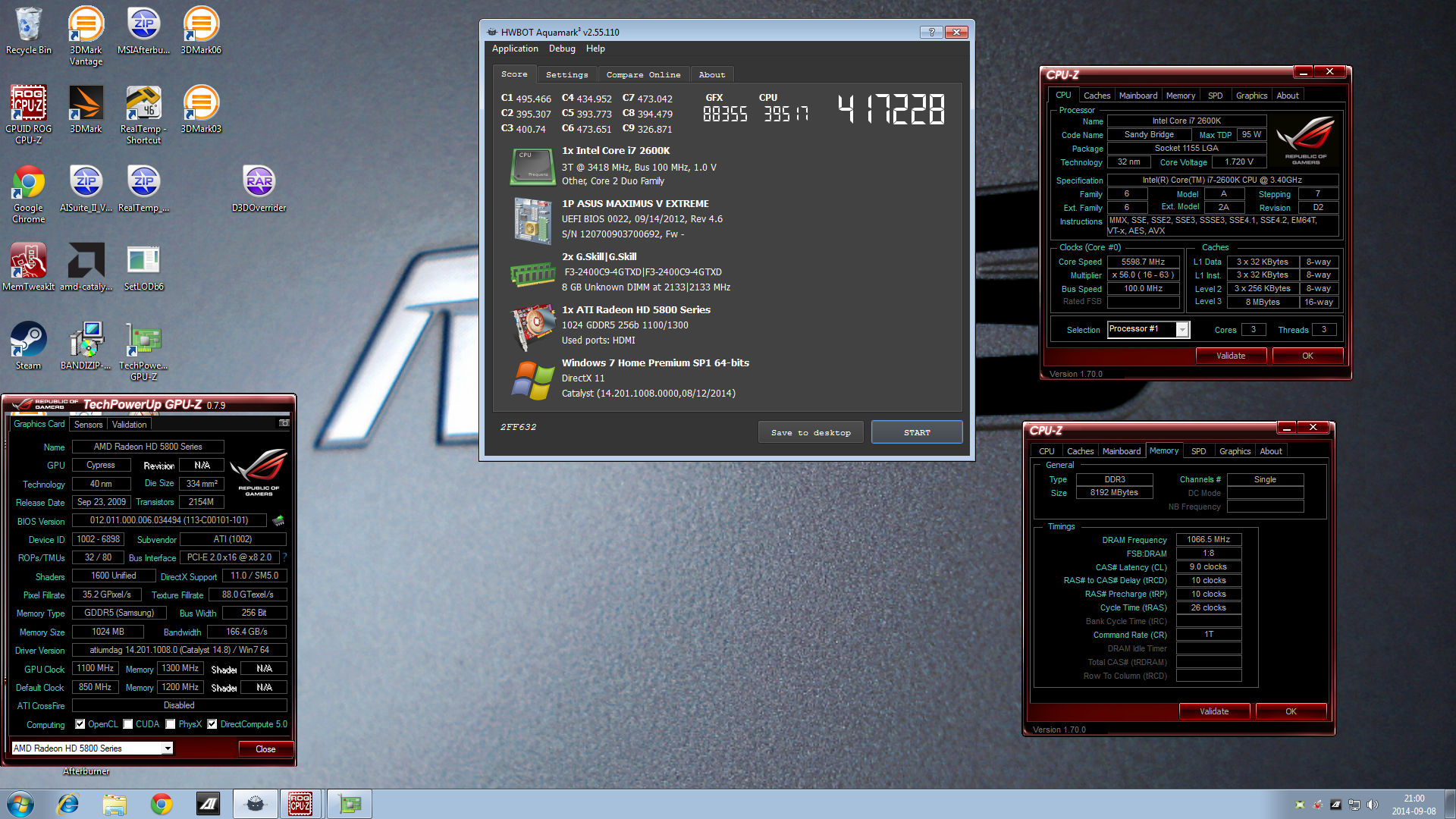Open the Google Chrome desktop icon
1456x819 pixels.
[x=29, y=194]
